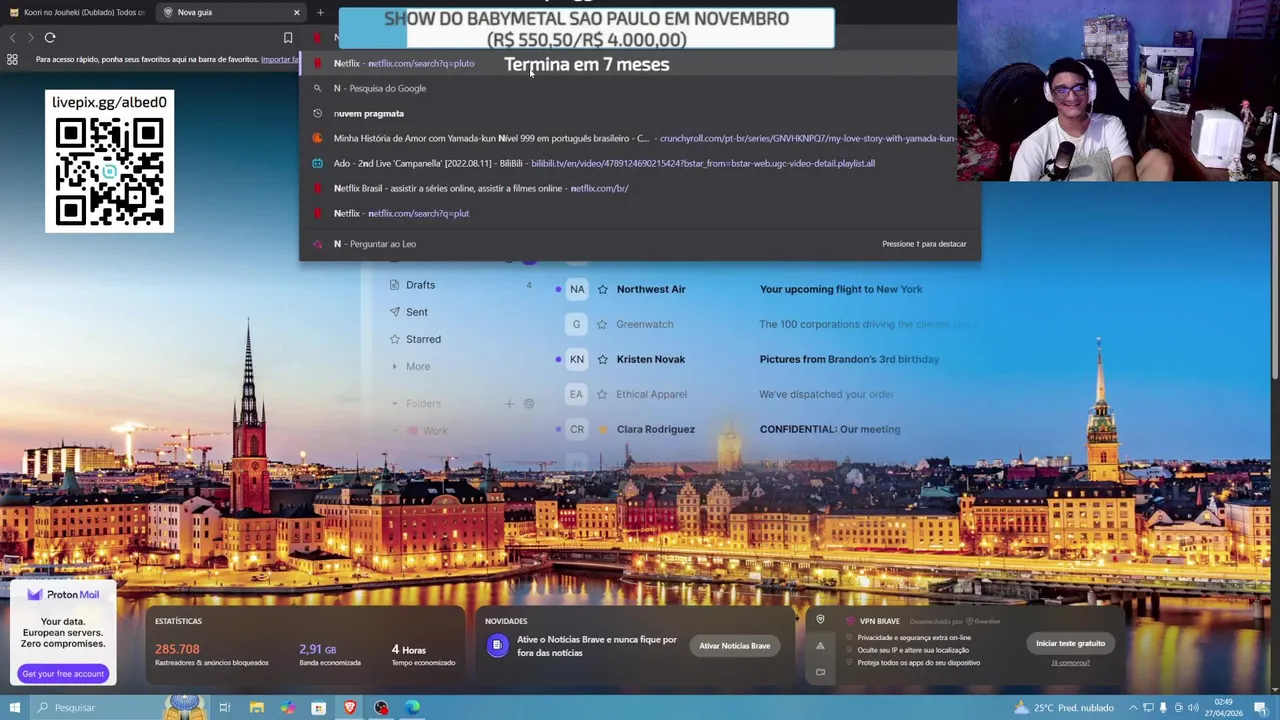Click Get your free account button
1280x720 pixels.
click(x=63, y=674)
